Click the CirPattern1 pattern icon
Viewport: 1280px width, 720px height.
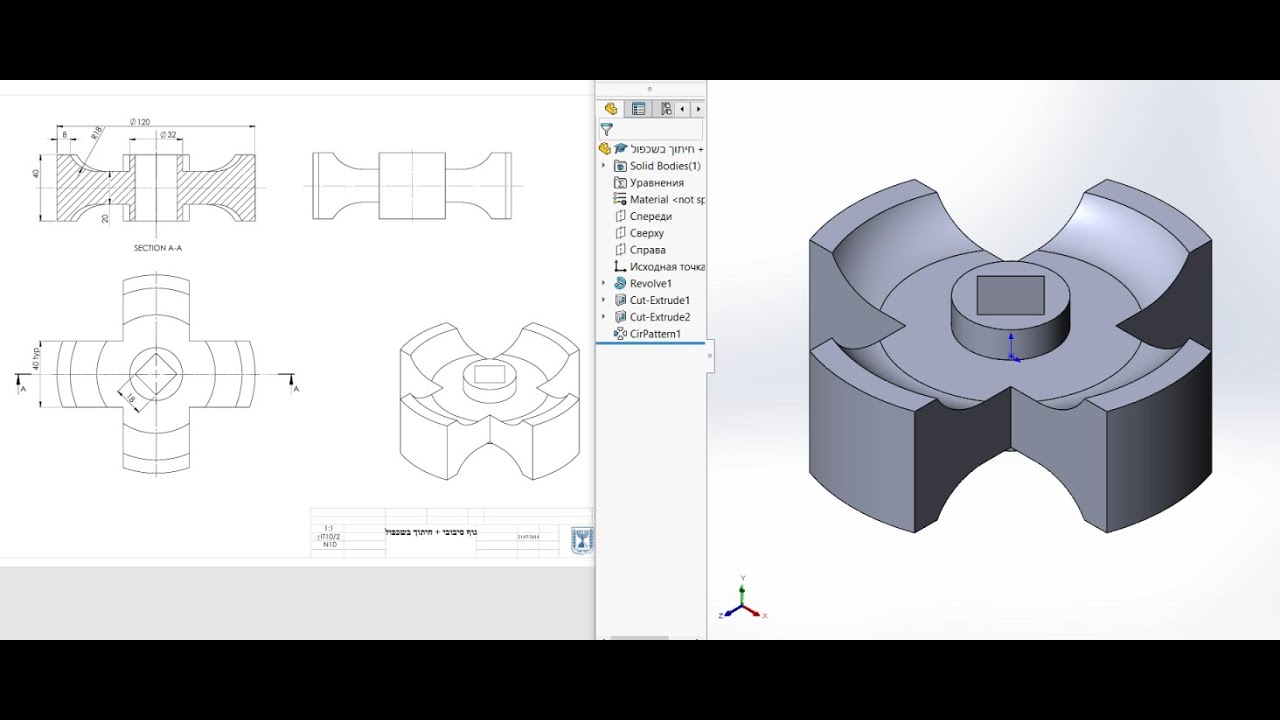coord(620,334)
